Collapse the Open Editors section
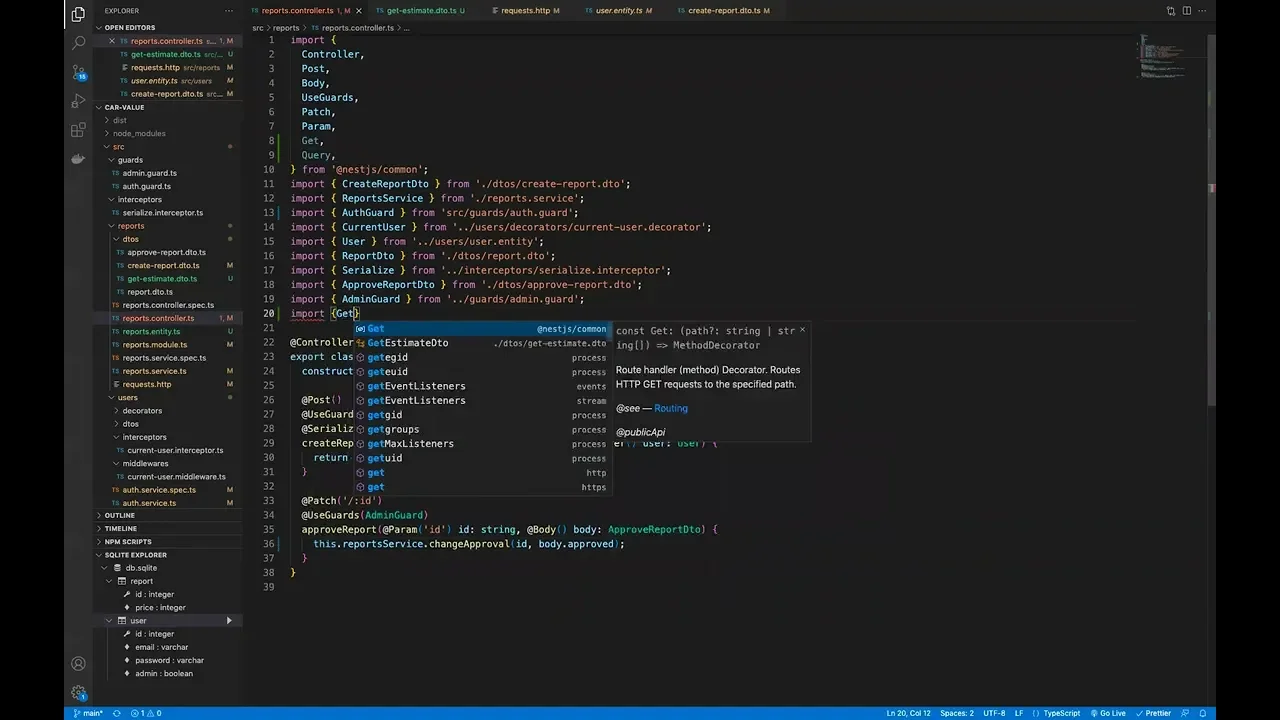Viewport: 1280px width, 720px height. (129, 27)
